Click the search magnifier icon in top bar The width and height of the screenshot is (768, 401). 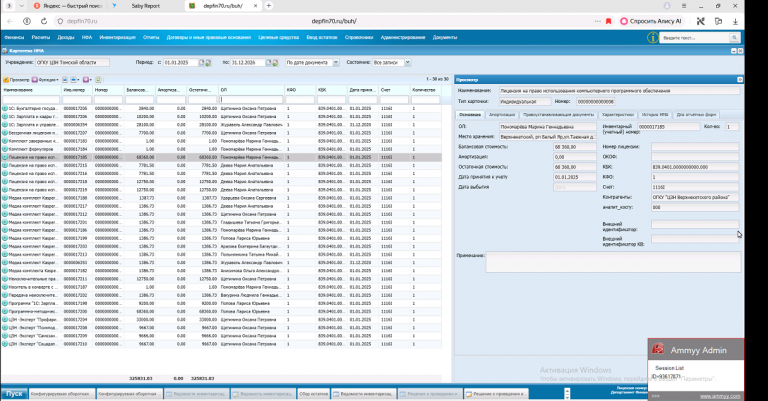(734, 38)
